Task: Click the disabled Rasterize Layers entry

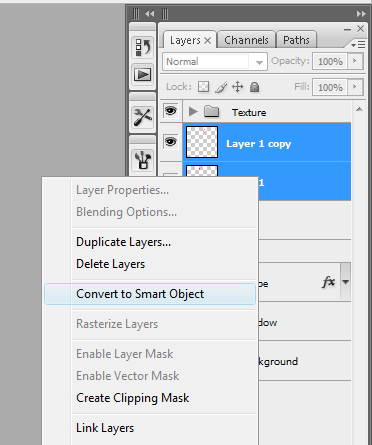Action: [150, 324]
